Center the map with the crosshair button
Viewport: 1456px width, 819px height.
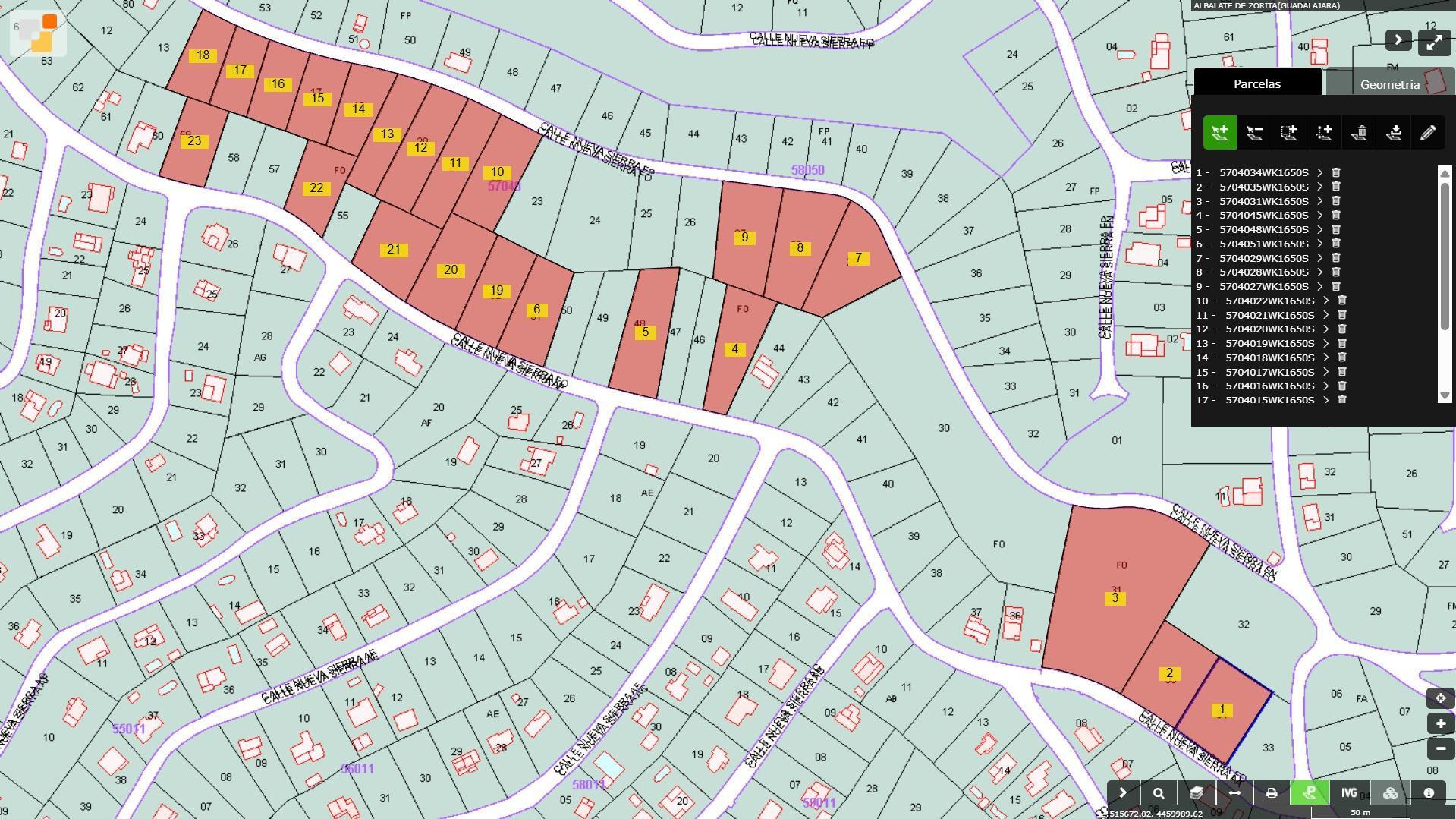1441,698
